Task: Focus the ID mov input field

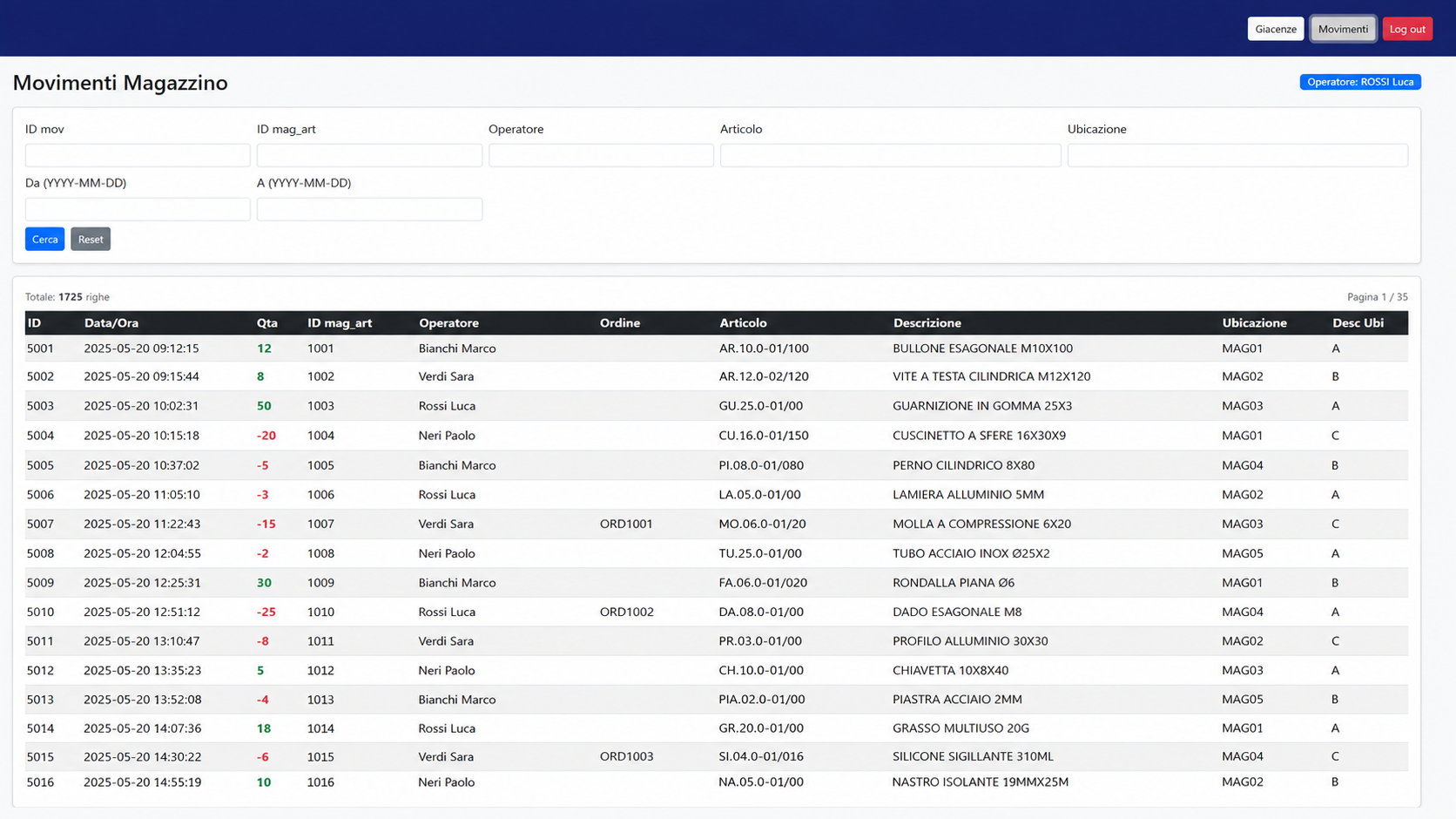Action: coord(138,155)
